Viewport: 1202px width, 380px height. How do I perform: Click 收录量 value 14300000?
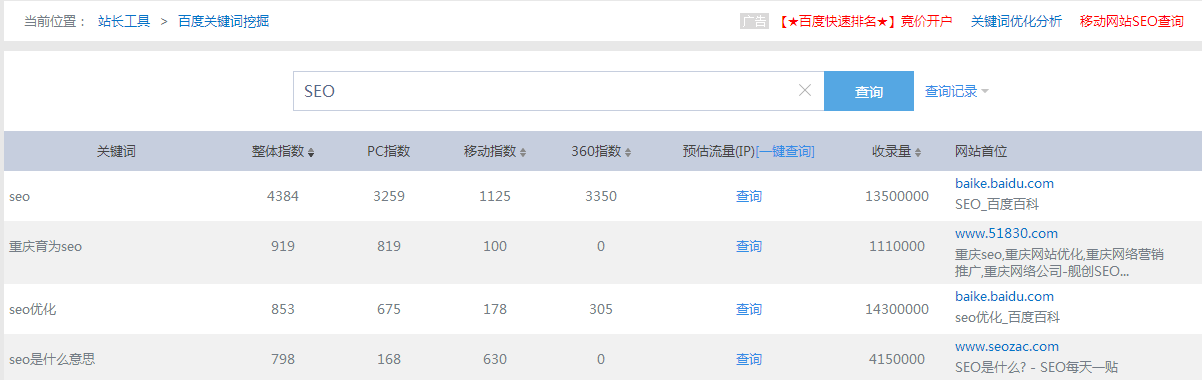coord(897,310)
